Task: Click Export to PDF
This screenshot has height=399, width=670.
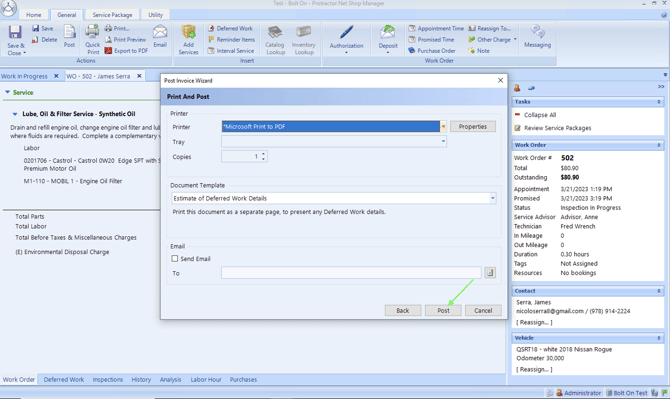Action: point(126,50)
